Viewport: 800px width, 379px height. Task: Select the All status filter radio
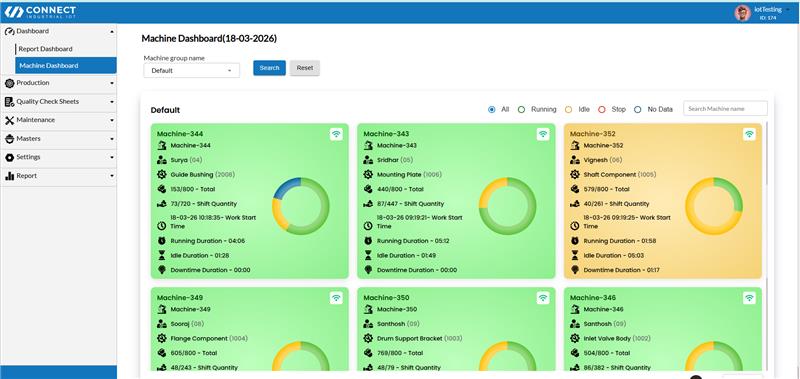click(x=492, y=109)
